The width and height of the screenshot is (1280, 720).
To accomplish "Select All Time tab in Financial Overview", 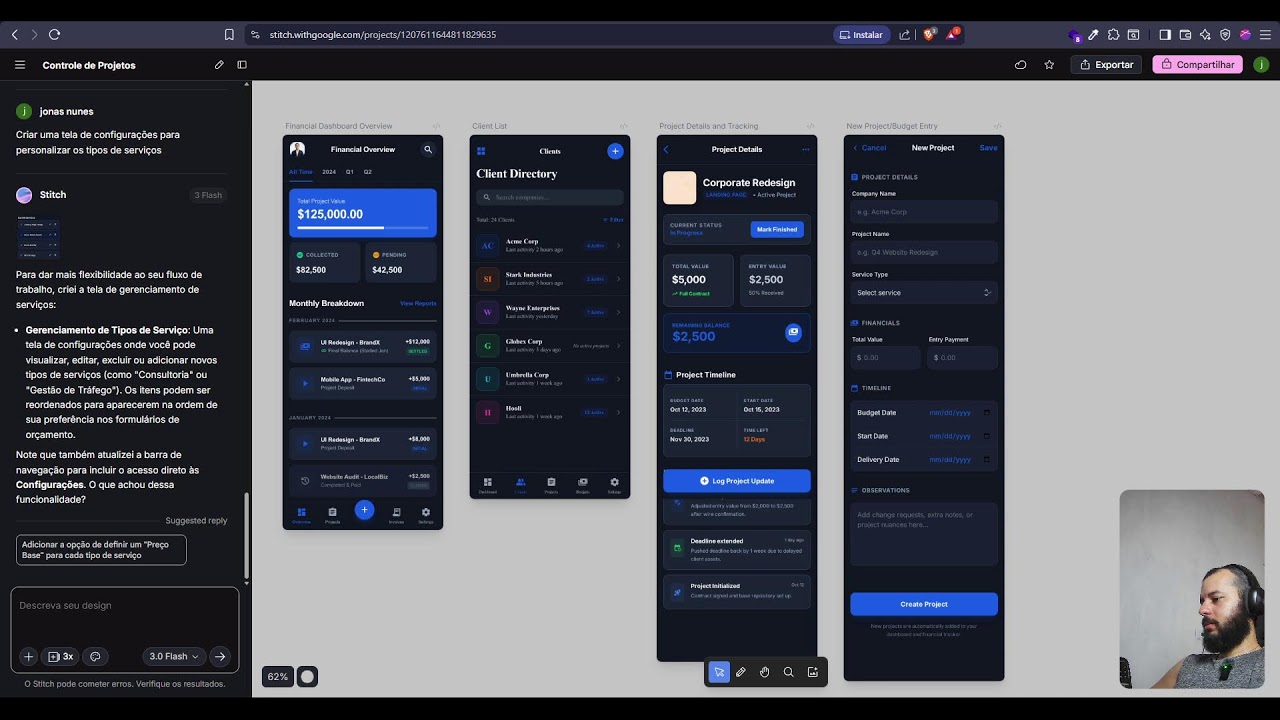I will [301, 172].
